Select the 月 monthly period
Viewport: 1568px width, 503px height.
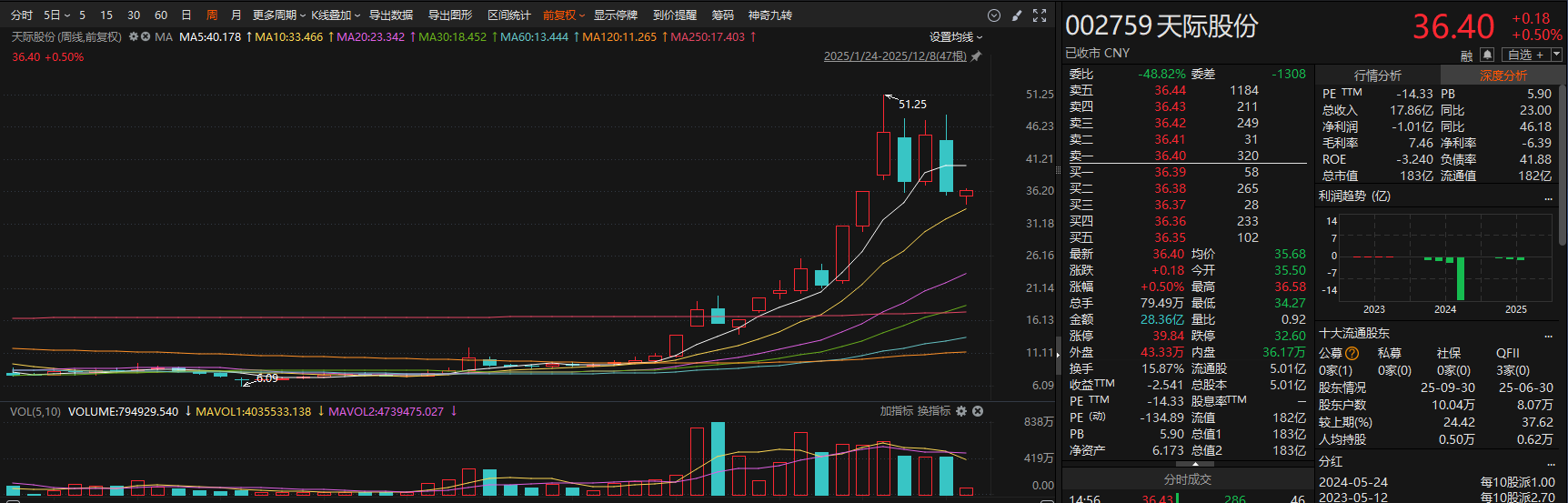pos(236,15)
